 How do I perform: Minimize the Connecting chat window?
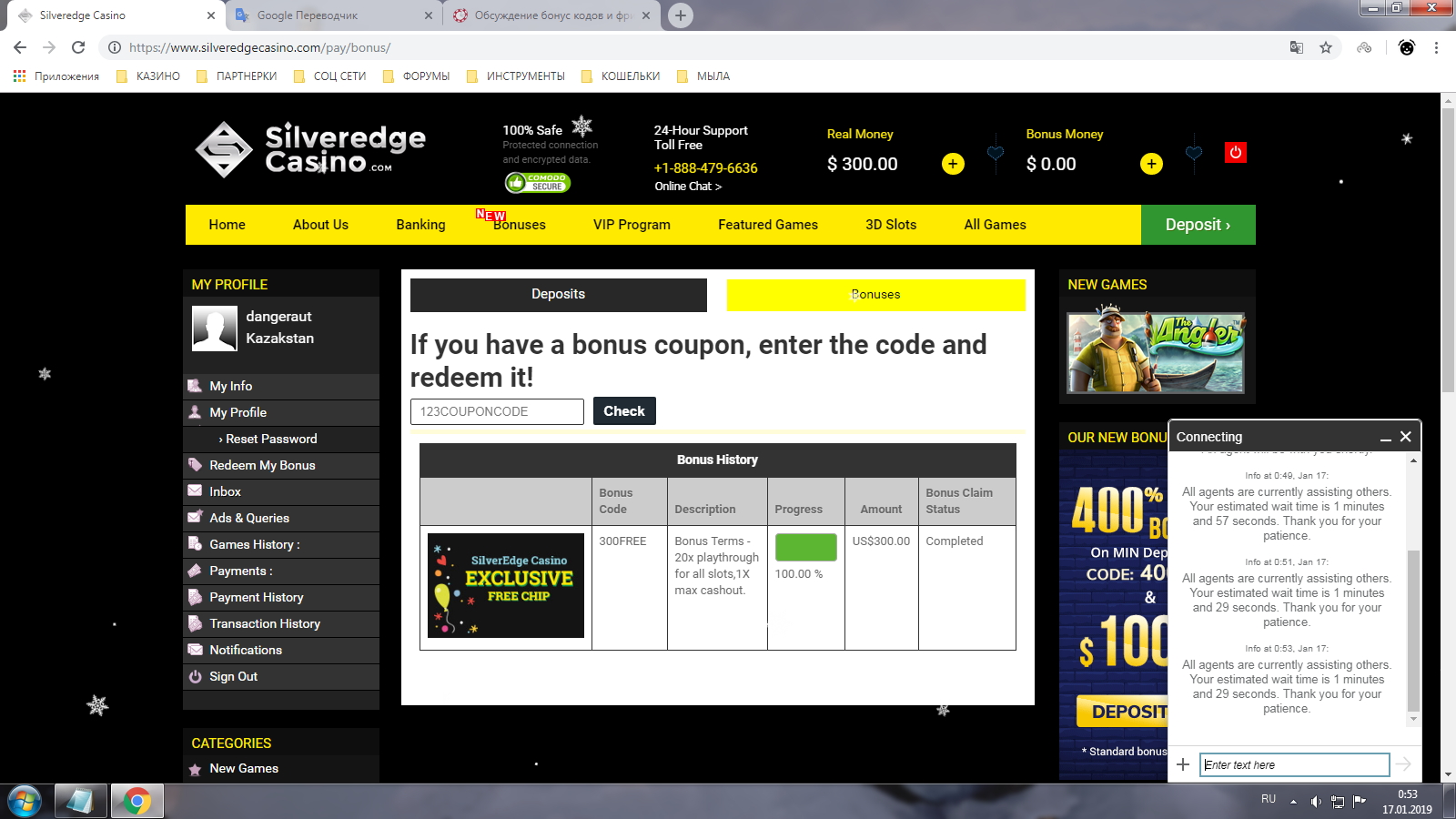[1386, 438]
